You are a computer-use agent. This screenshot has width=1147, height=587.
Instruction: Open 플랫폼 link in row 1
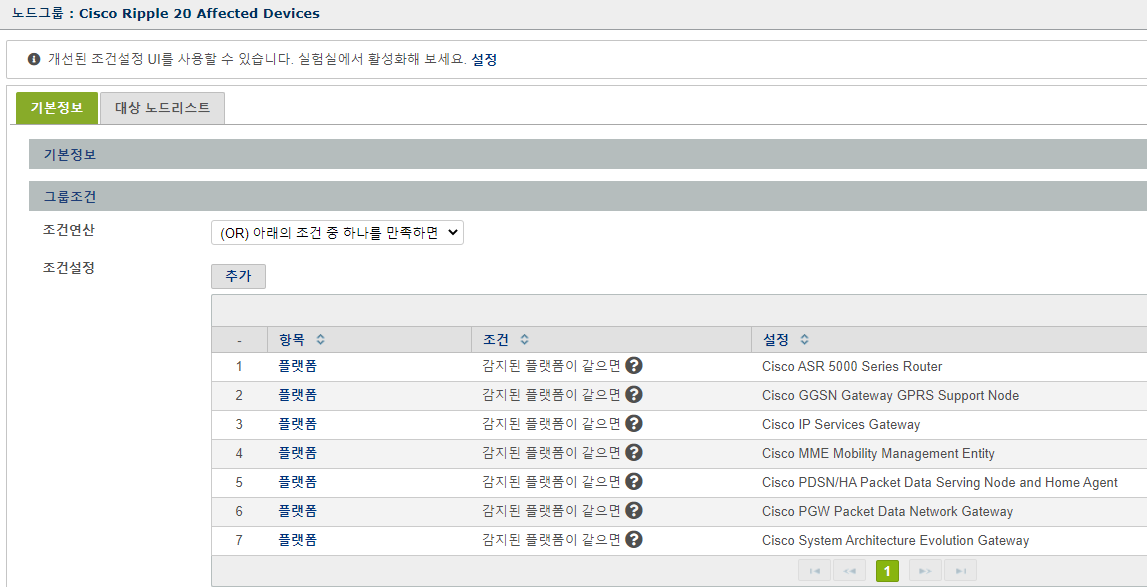(x=298, y=366)
